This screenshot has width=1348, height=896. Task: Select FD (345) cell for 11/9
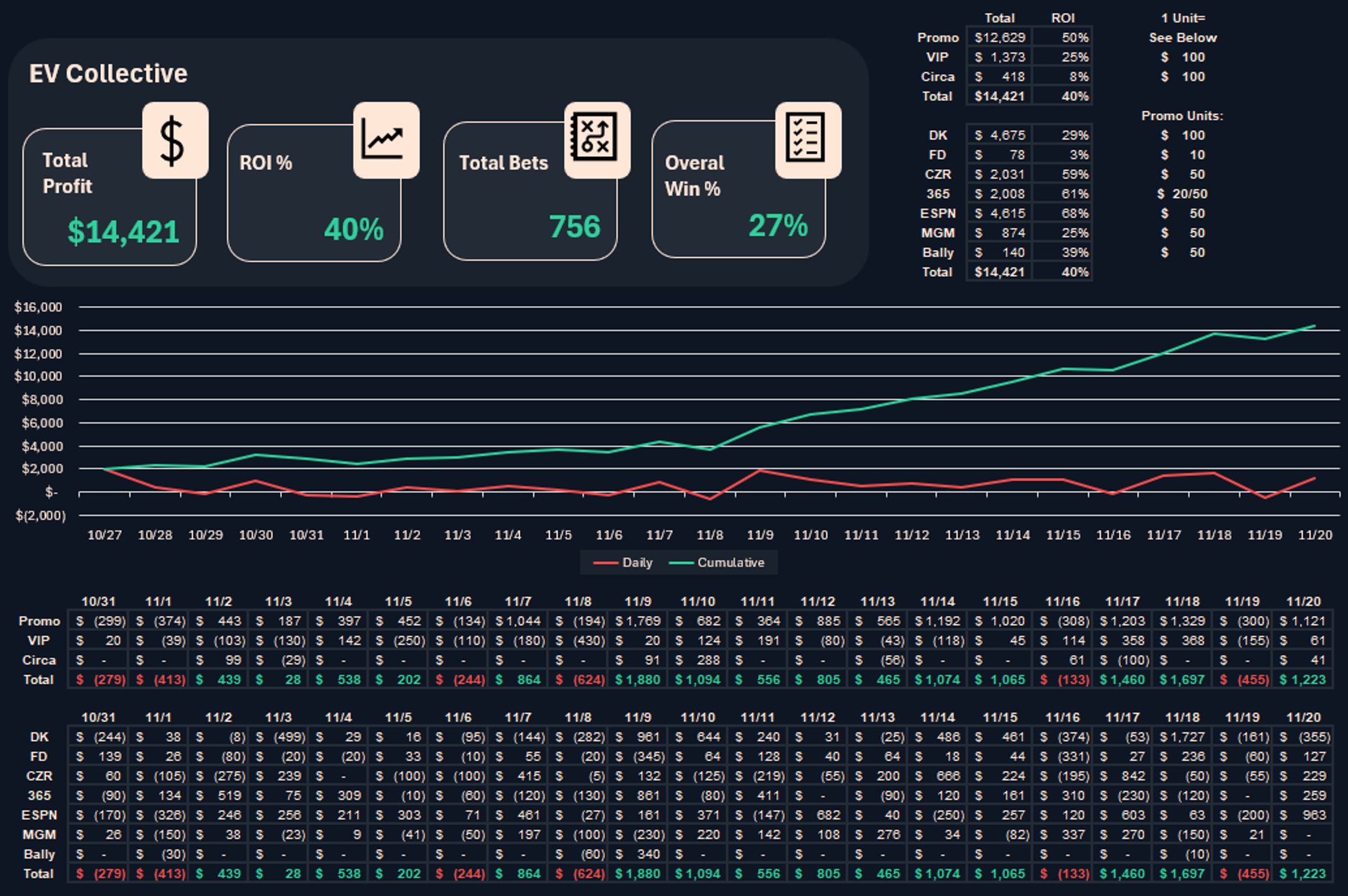(638, 757)
